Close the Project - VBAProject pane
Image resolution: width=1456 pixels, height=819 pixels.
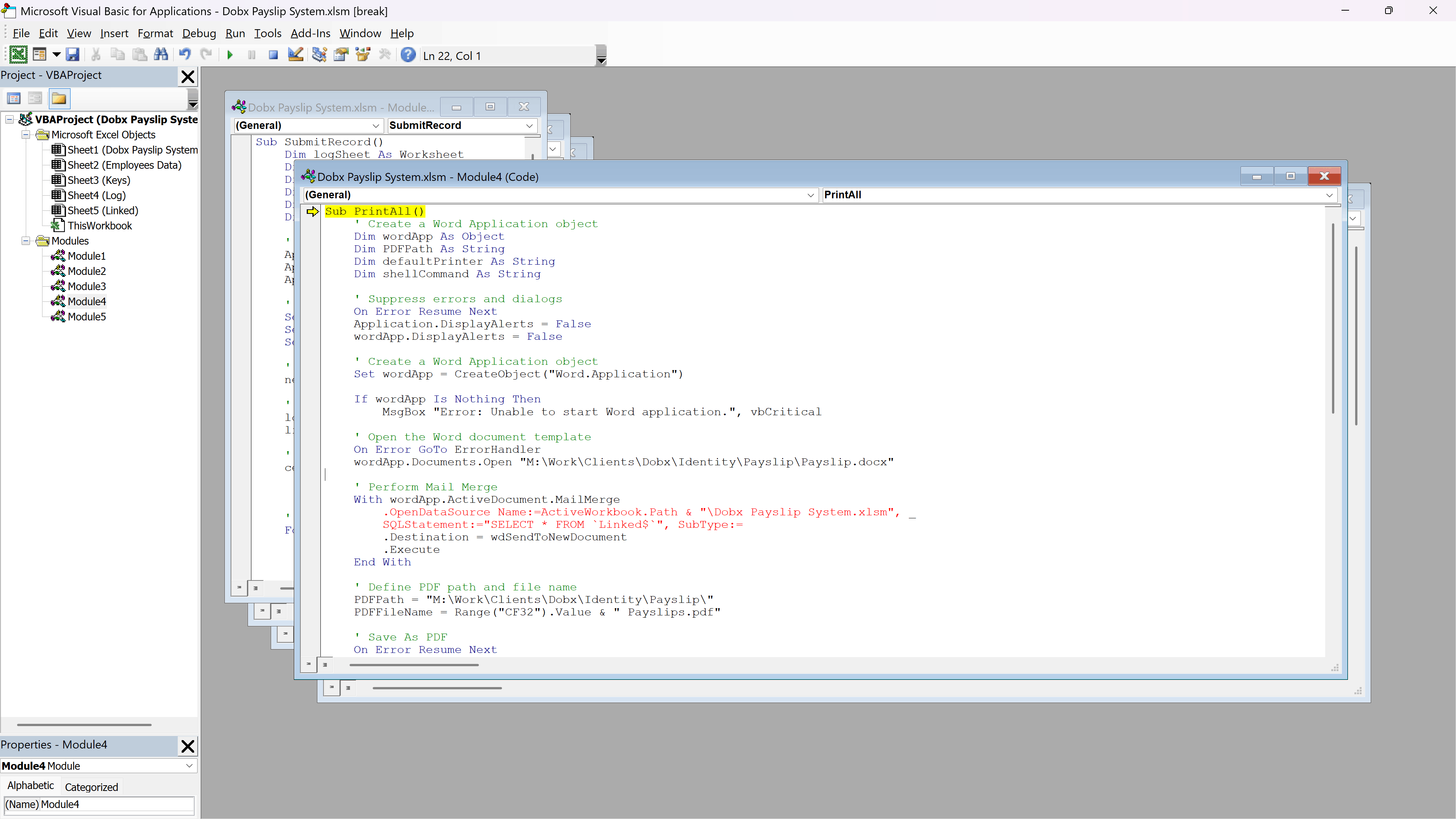188,76
